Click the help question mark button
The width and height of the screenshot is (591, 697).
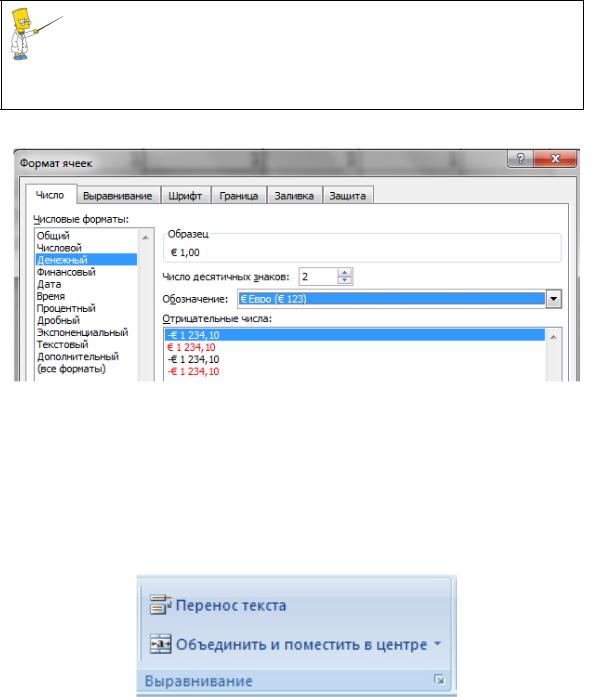pyautogui.click(x=520, y=158)
